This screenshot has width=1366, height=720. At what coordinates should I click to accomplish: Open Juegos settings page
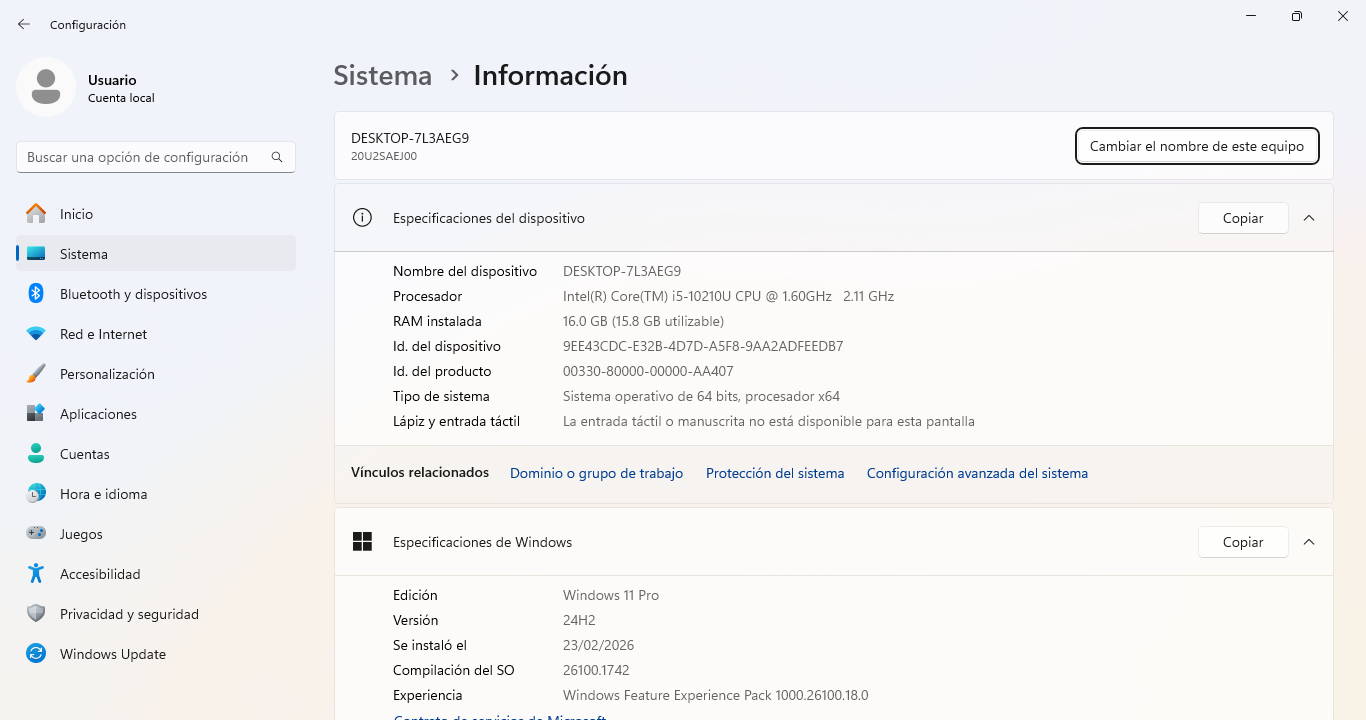156,534
